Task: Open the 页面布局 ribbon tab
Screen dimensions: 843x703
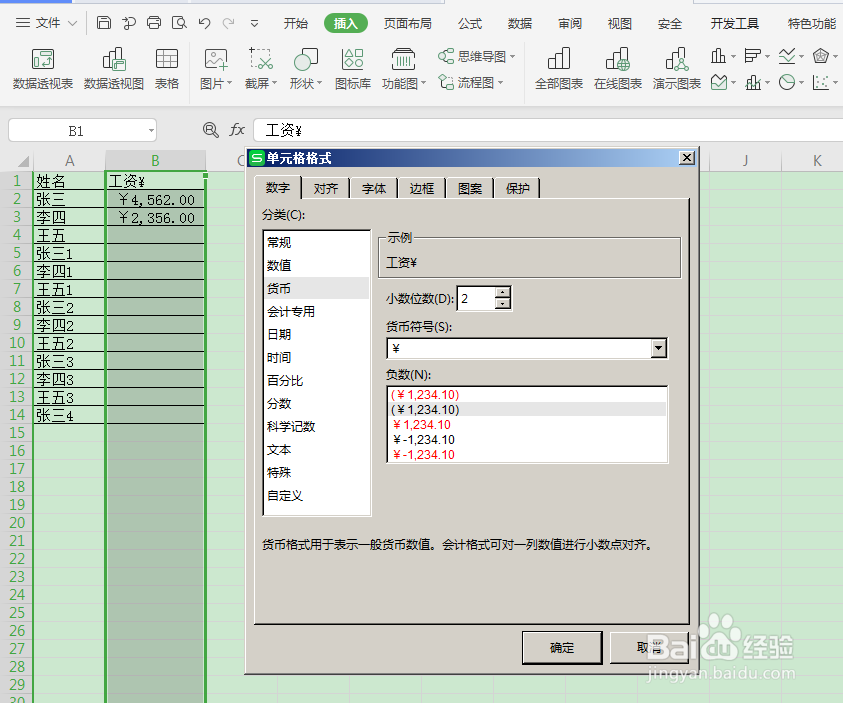Action: pyautogui.click(x=407, y=22)
